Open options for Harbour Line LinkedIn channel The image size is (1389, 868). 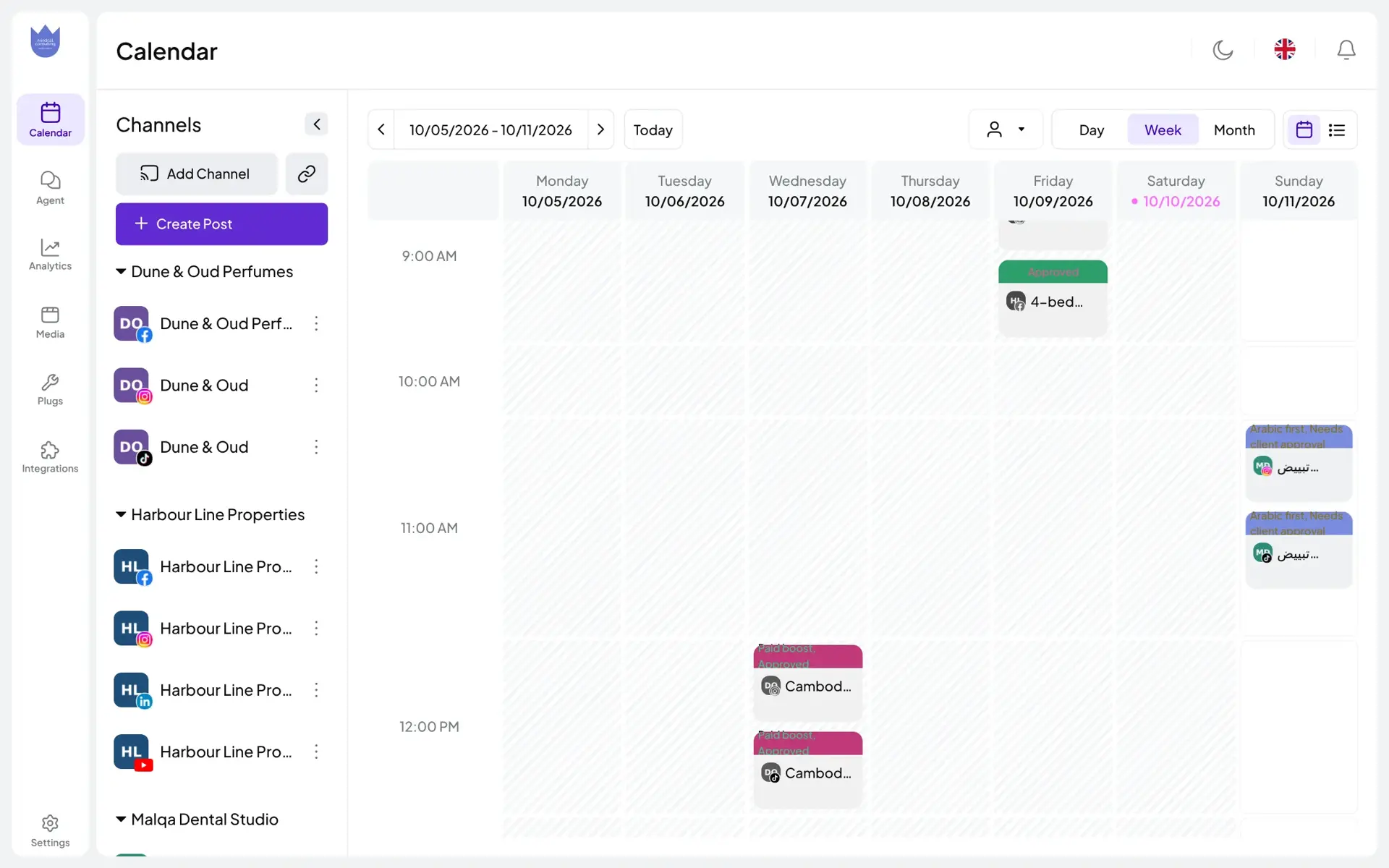coord(316,690)
